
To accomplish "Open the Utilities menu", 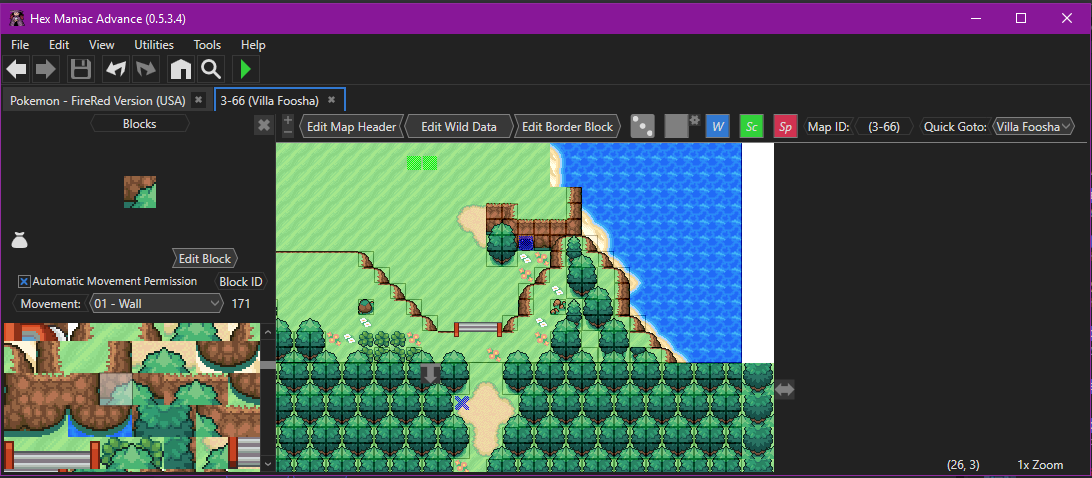I will pos(154,45).
